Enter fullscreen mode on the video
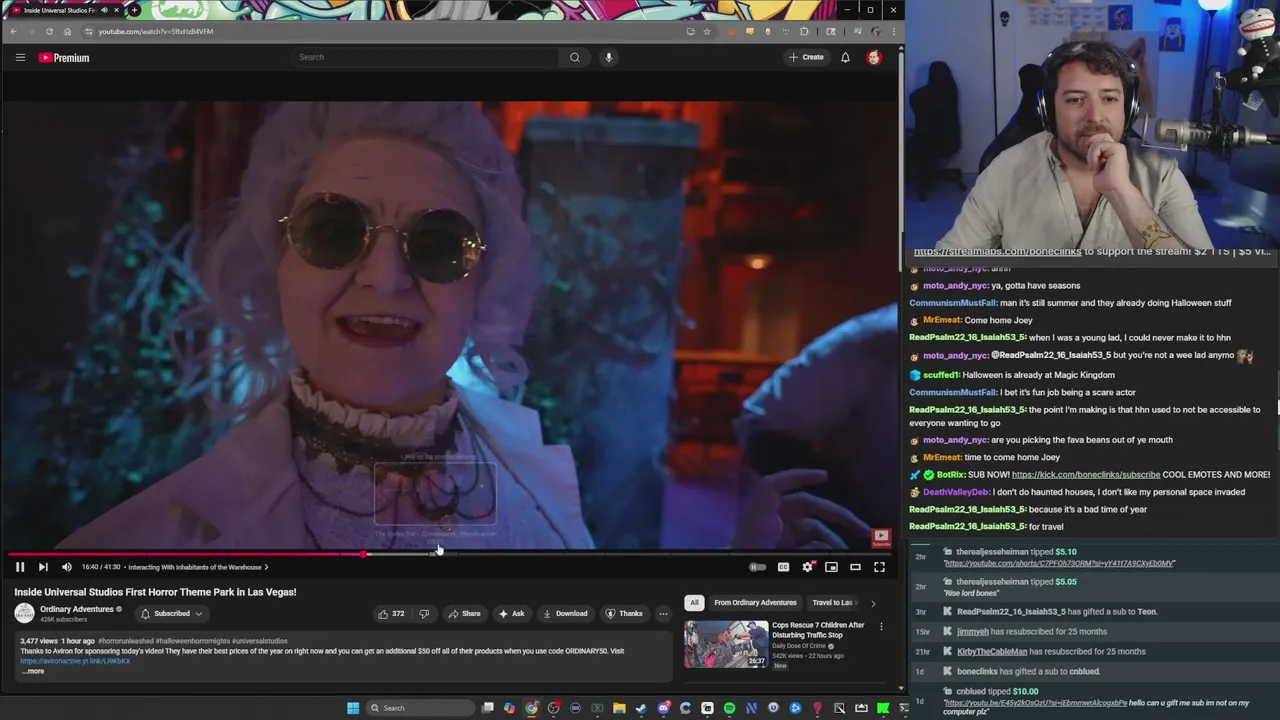Viewport: 1280px width, 720px height. [x=879, y=567]
